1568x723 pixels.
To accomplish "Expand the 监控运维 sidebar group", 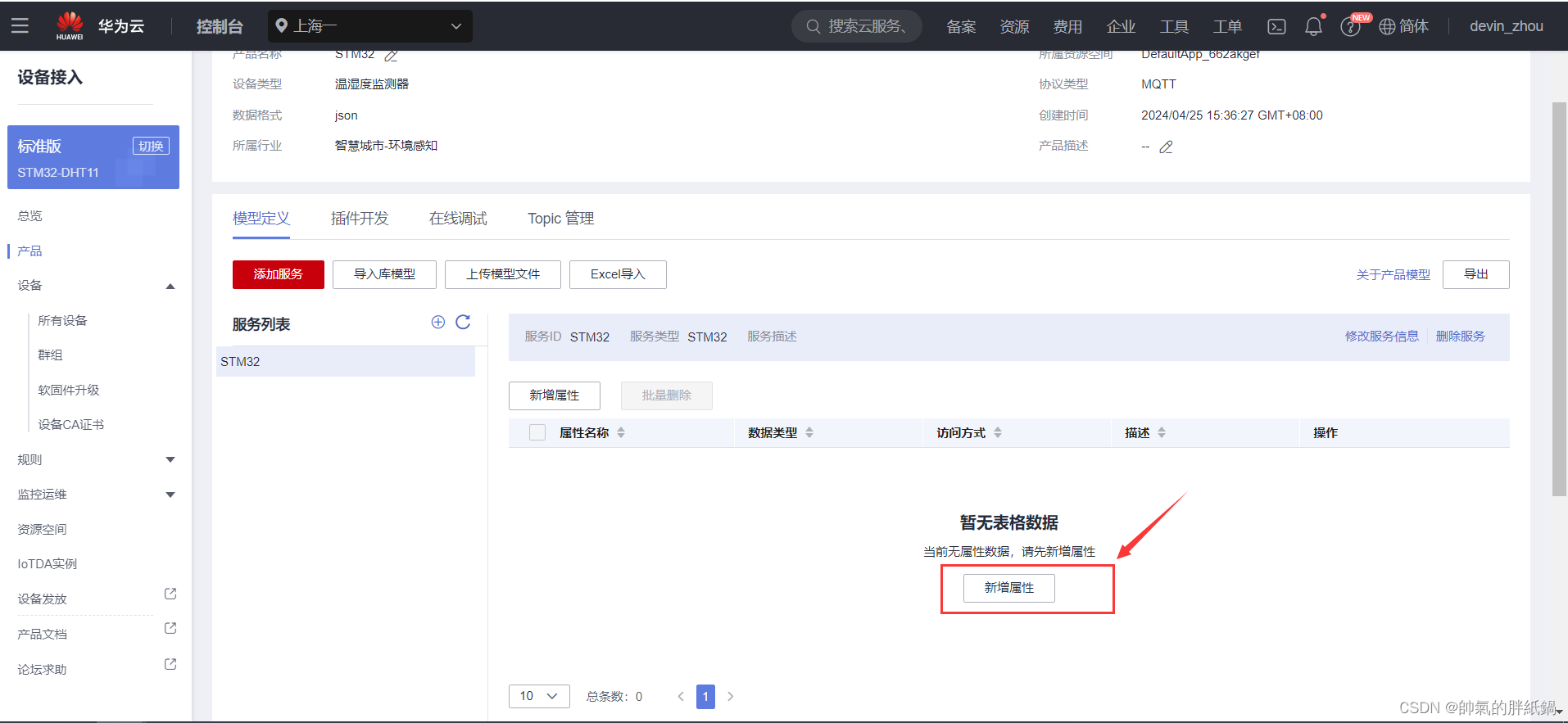I will tap(170, 495).
